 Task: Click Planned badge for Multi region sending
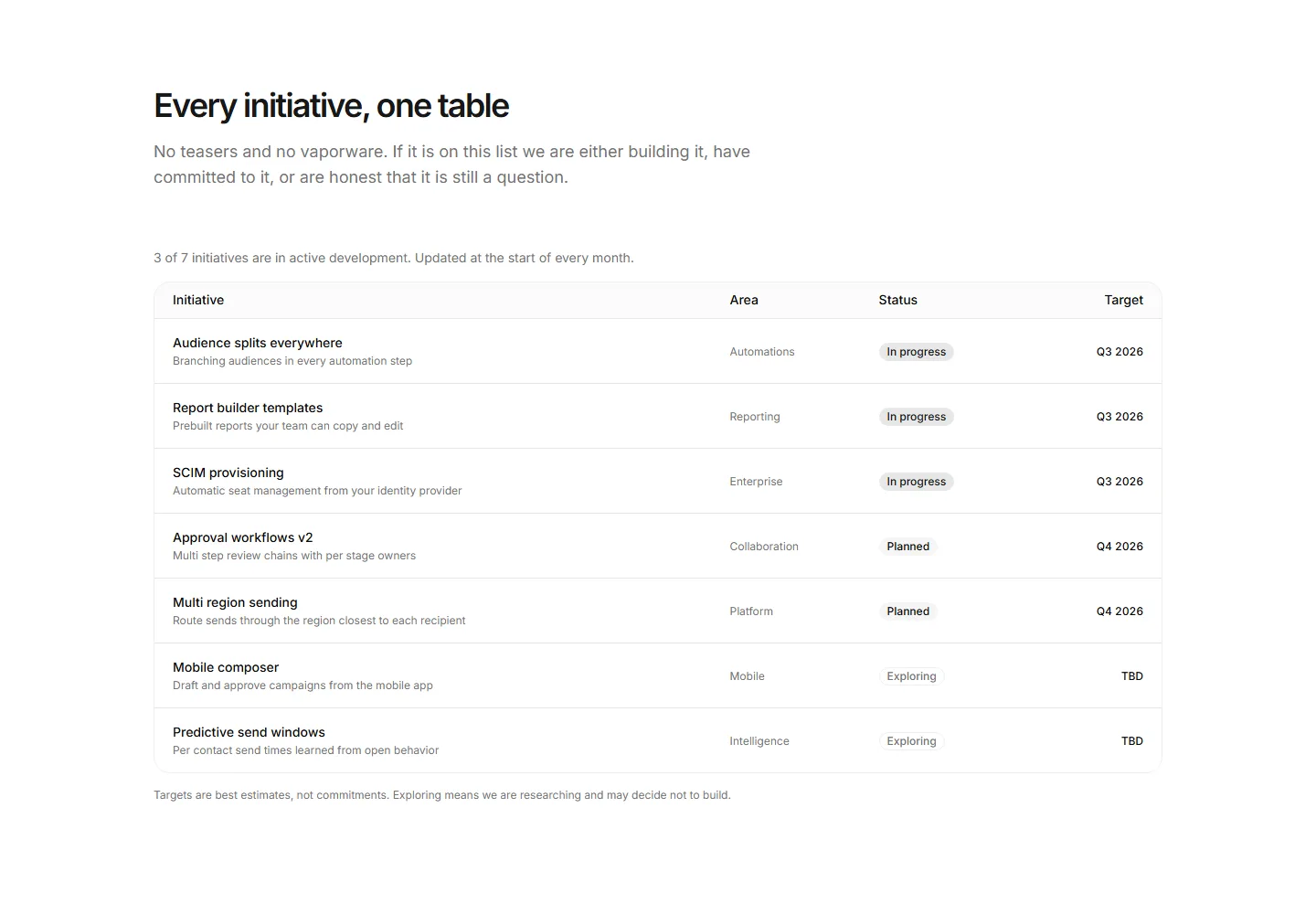(907, 611)
